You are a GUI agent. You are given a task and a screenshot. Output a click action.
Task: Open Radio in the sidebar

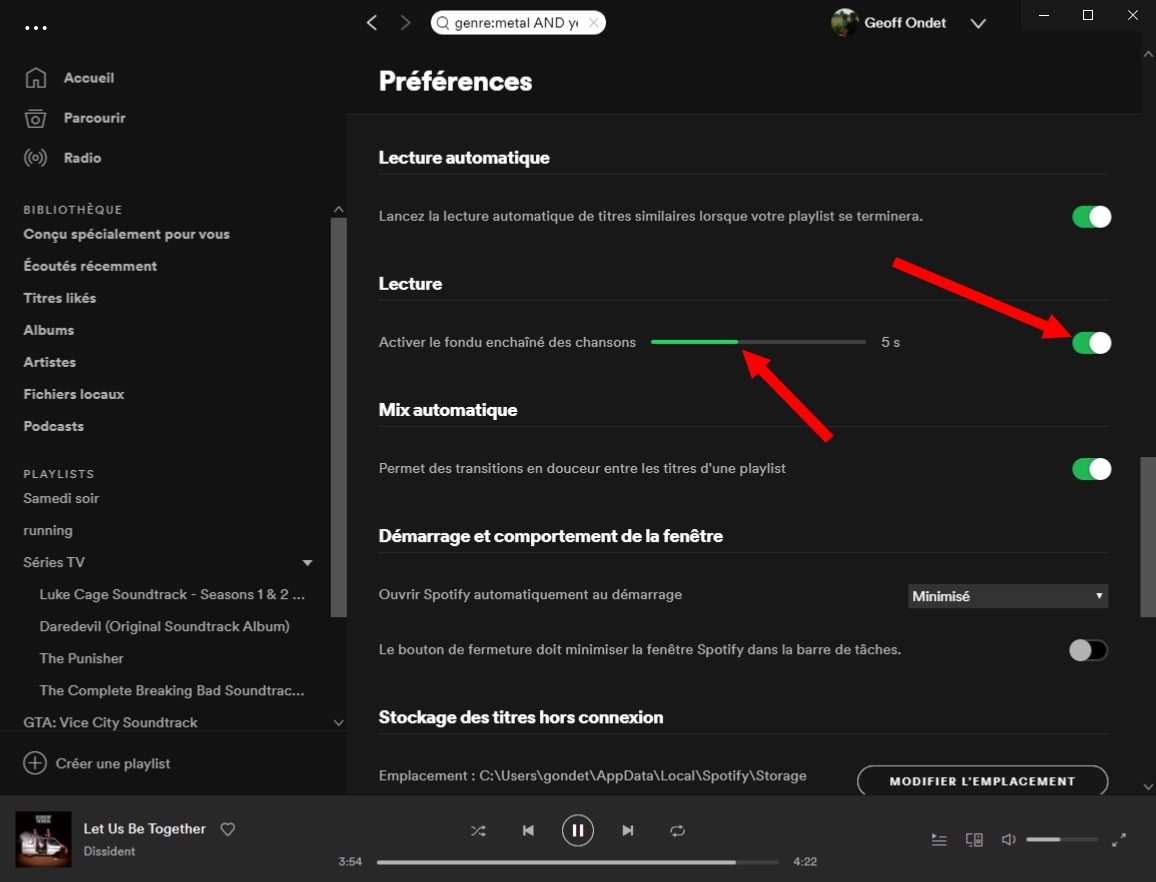point(83,158)
